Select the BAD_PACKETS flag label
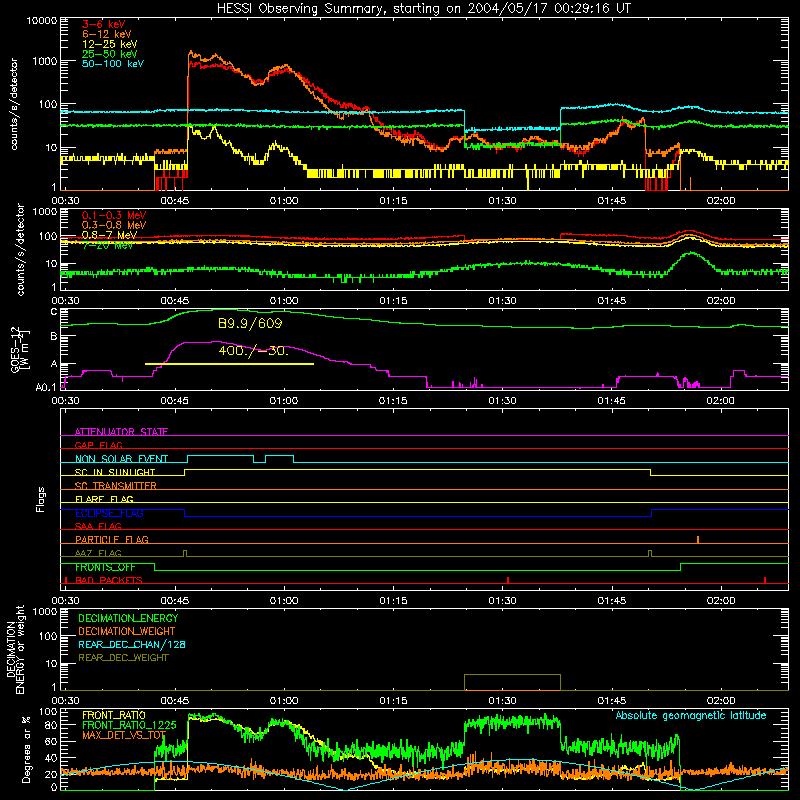The height and width of the screenshot is (800, 800). (x=109, y=580)
